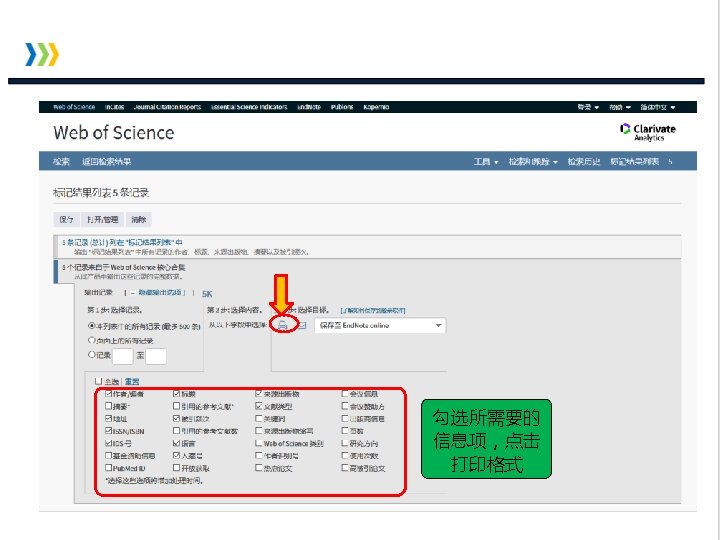Open Publons in the top bar
The width and height of the screenshot is (720, 540).
coord(342,107)
